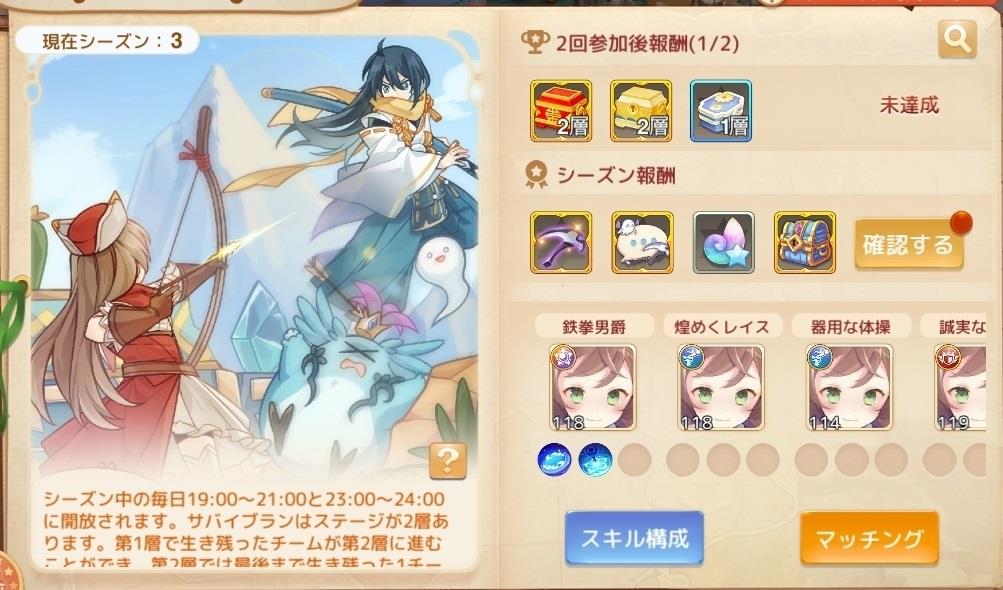Tap first empty skill slot under 煌めくレイス

(683, 459)
